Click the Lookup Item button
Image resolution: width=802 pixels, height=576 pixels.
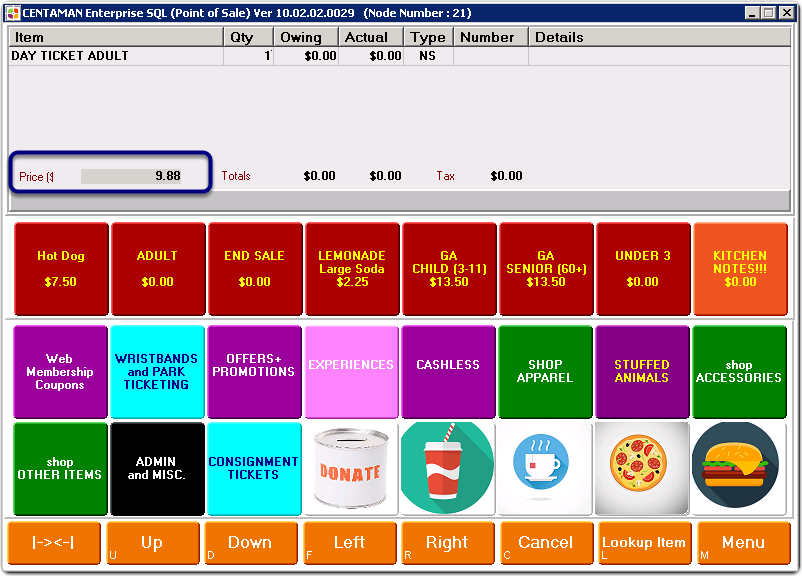644,543
